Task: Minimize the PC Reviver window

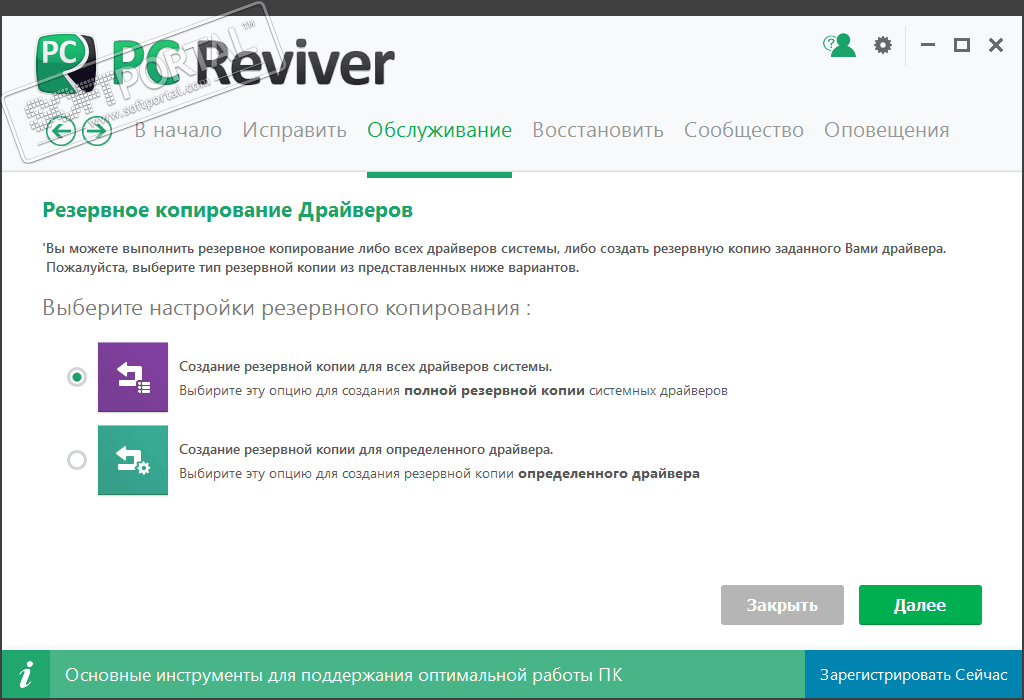Action: (928, 45)
